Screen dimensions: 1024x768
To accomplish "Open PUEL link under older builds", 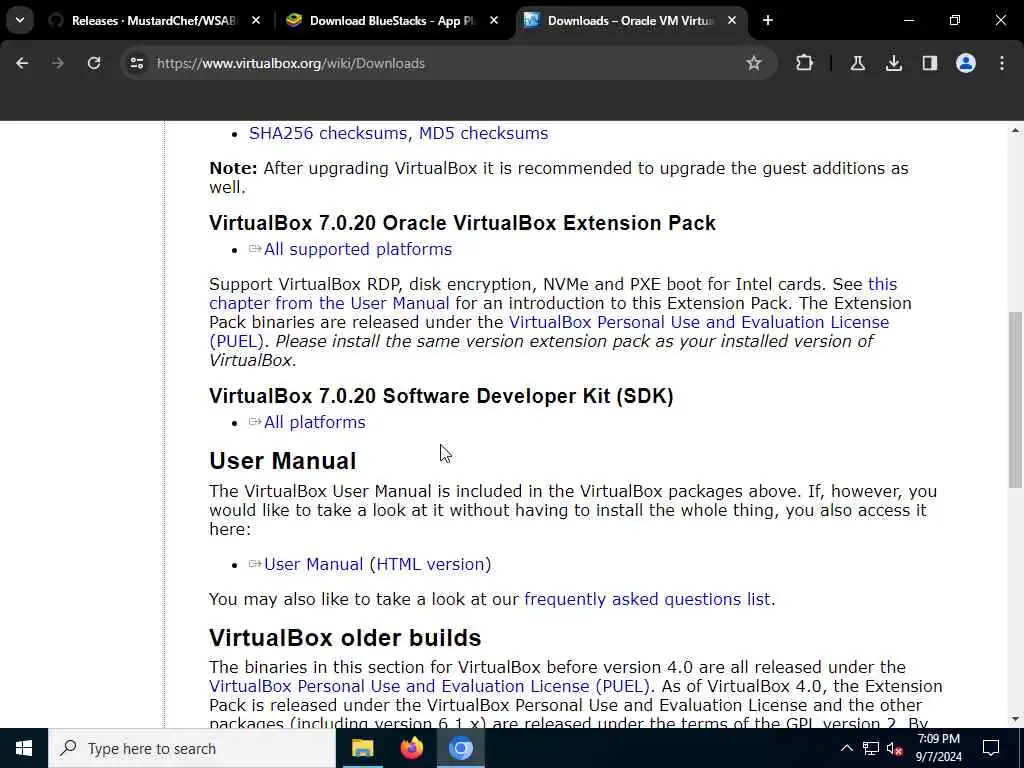I will [x=429, y=686].
